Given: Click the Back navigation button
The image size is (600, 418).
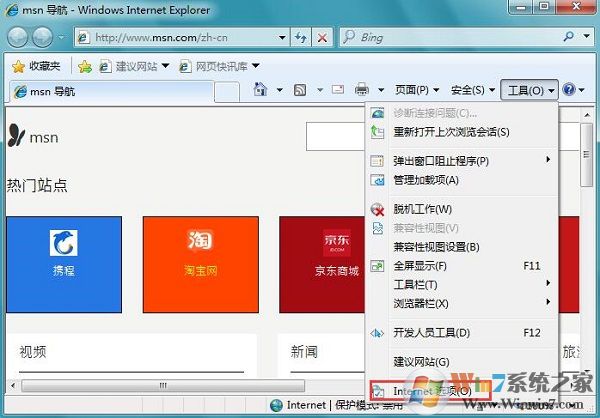Looking at the screenshot, I should [x=18, y=37].
